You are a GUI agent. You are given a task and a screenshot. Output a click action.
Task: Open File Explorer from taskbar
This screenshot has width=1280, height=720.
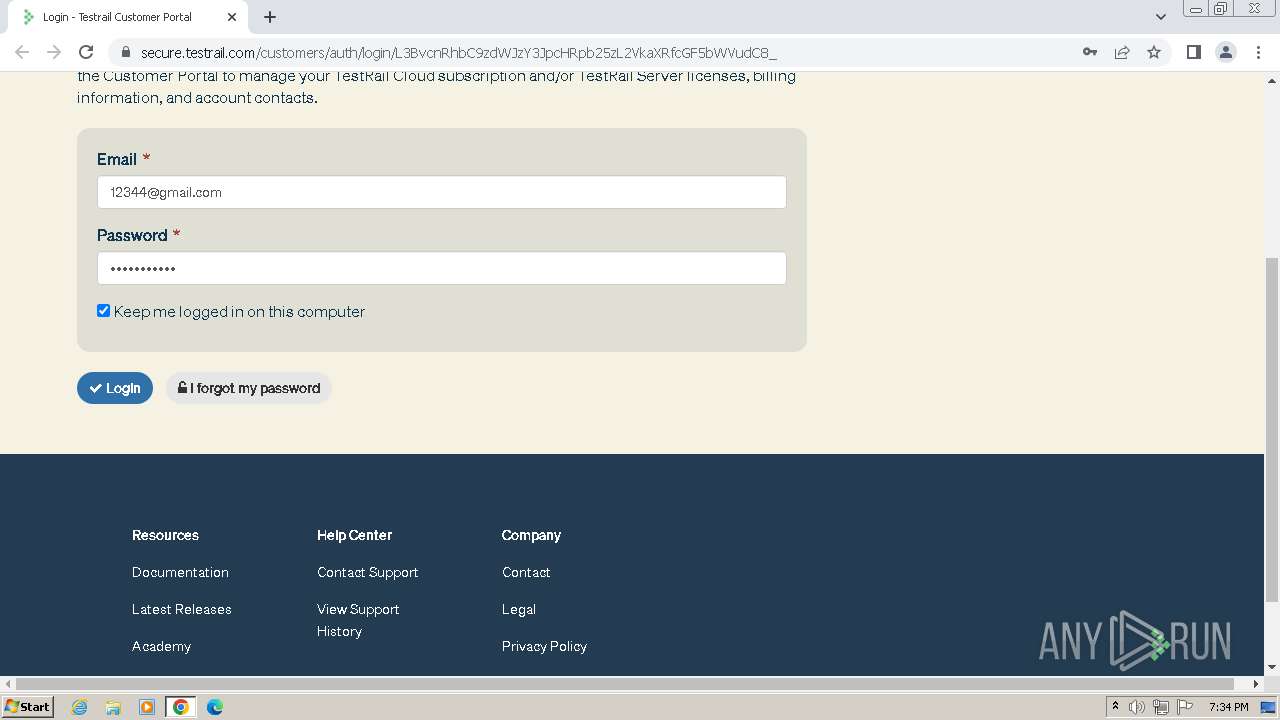[x=113, y=707]
